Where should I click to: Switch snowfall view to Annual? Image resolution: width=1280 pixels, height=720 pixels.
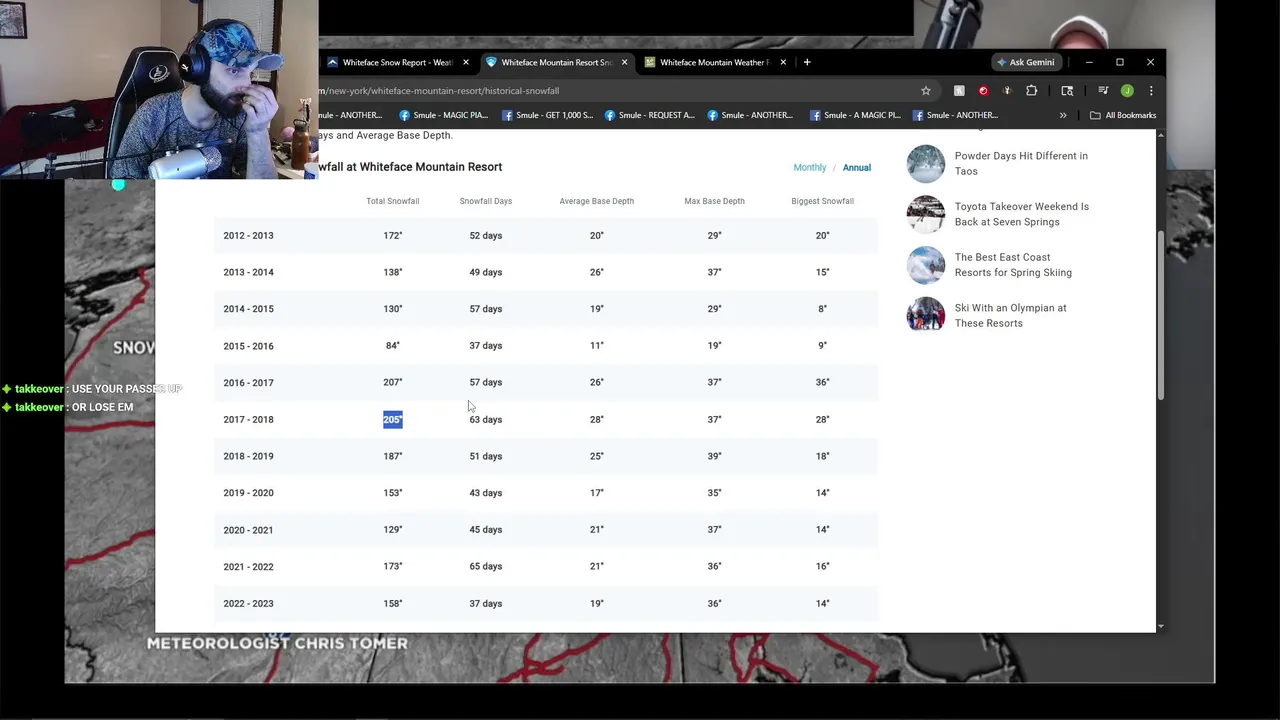click(857, 167)
